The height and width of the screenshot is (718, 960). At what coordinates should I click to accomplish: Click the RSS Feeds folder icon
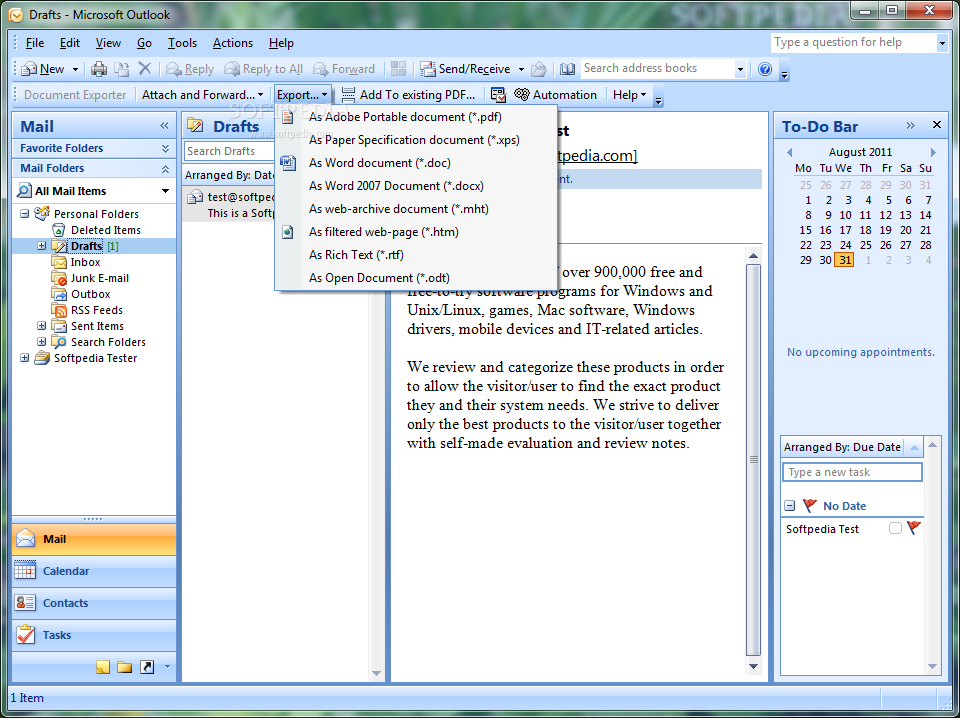tap(59, 310)
